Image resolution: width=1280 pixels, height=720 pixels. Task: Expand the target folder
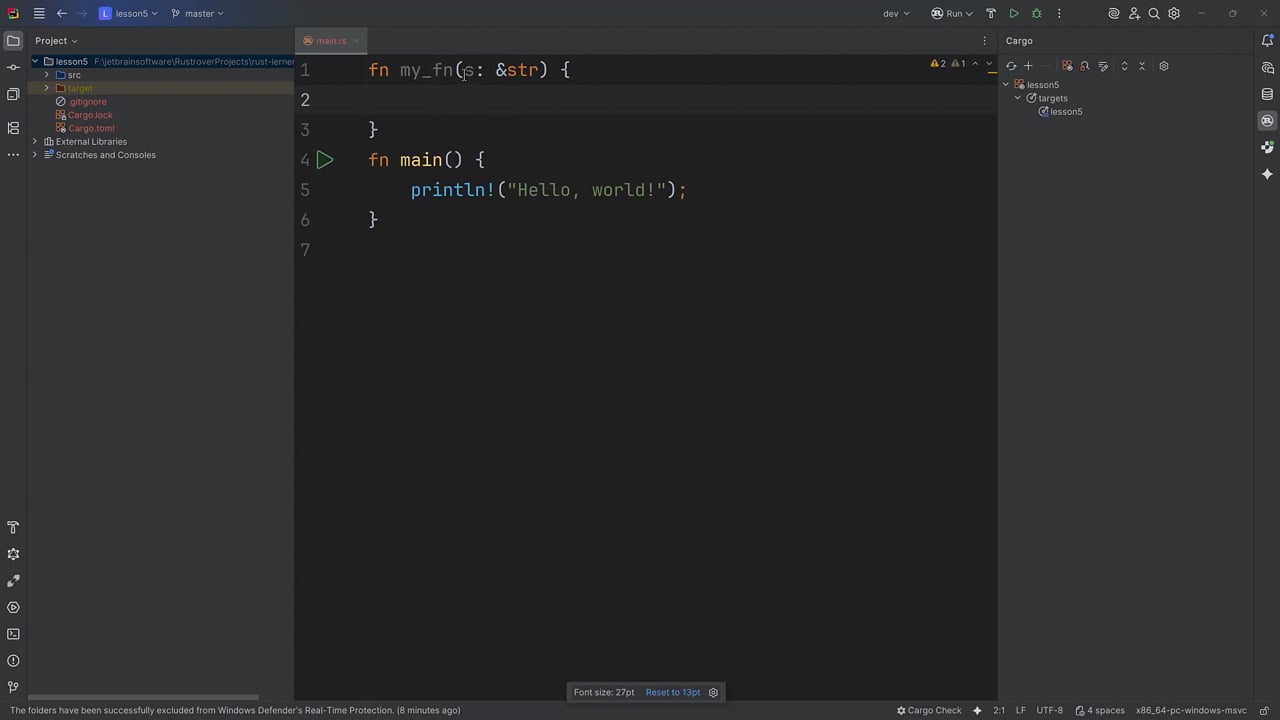(x=46, y=88)
